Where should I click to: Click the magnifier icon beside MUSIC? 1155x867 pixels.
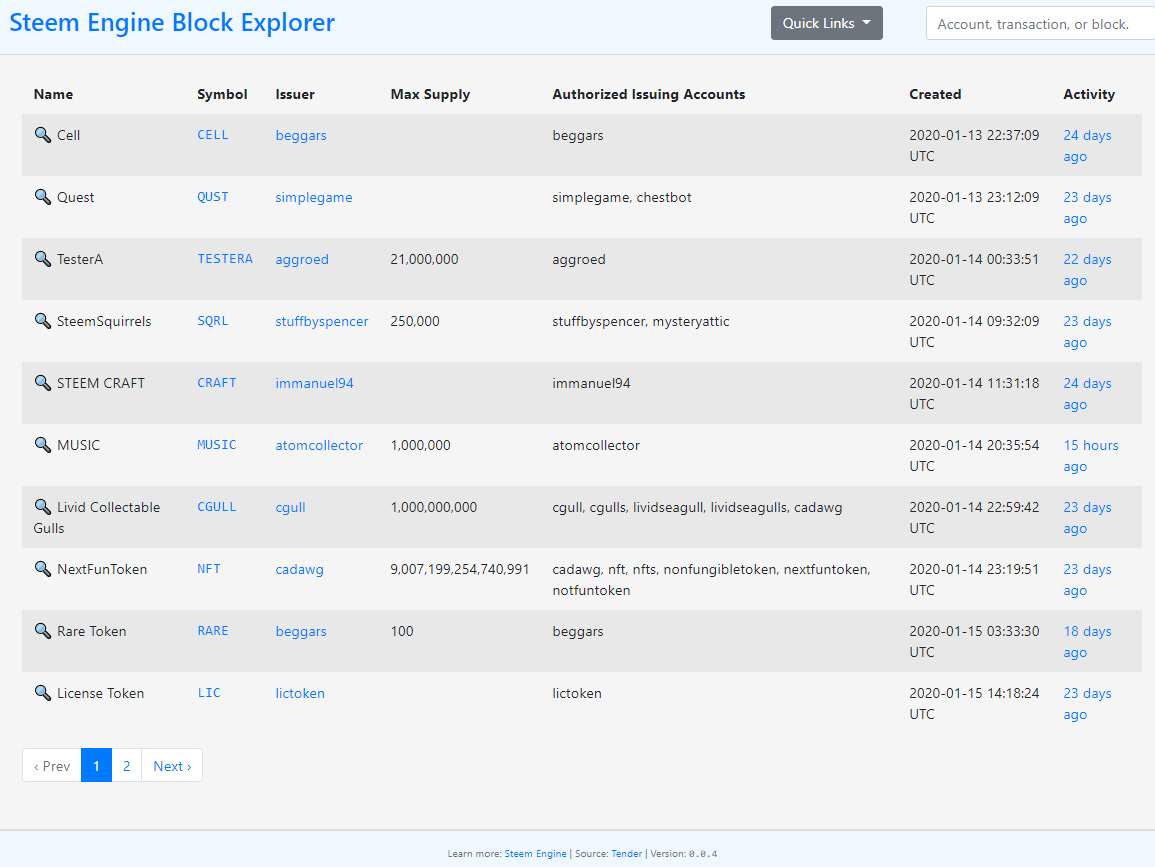coord(43,444)
